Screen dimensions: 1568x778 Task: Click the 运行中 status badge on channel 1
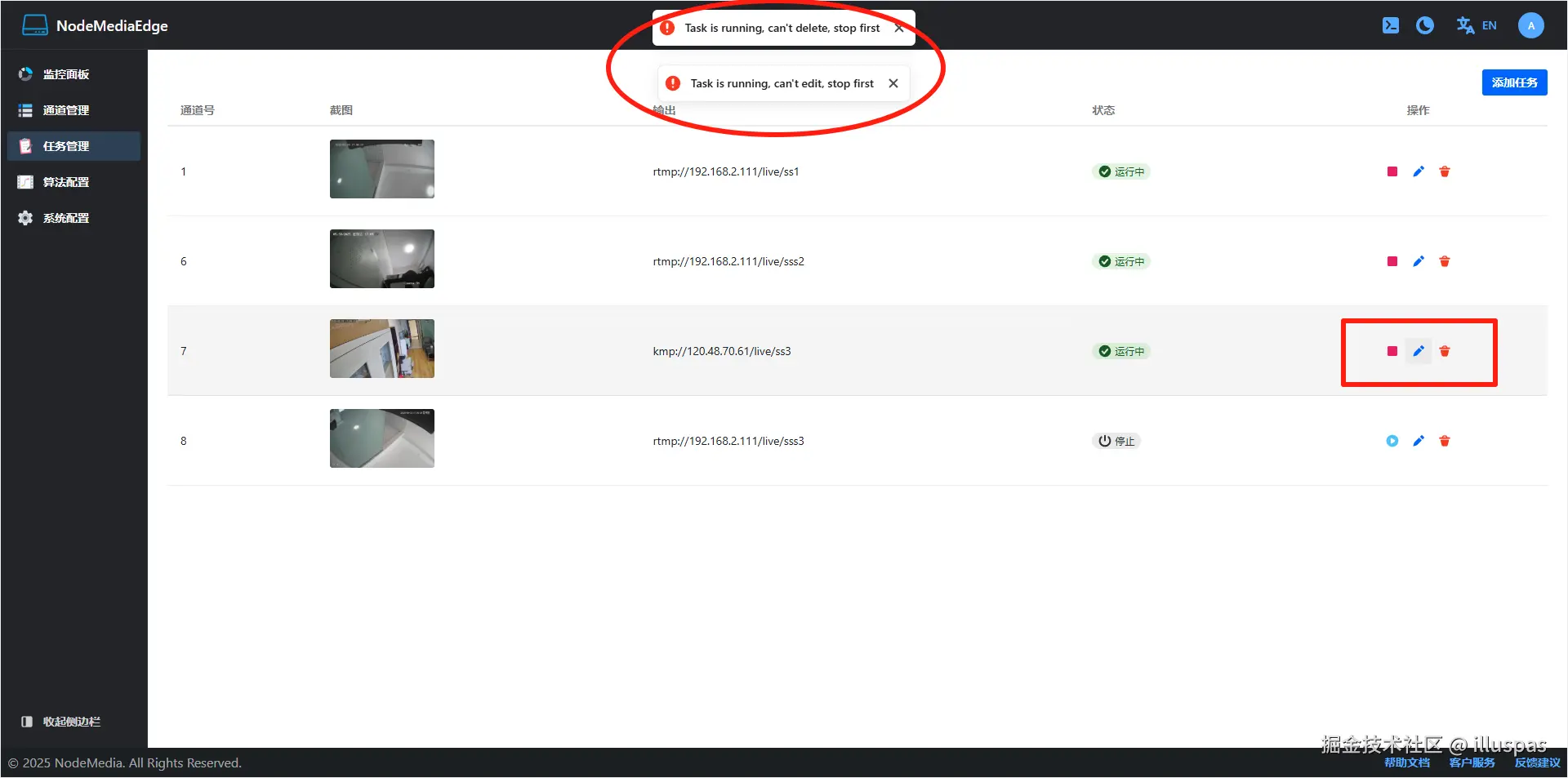1121,171
